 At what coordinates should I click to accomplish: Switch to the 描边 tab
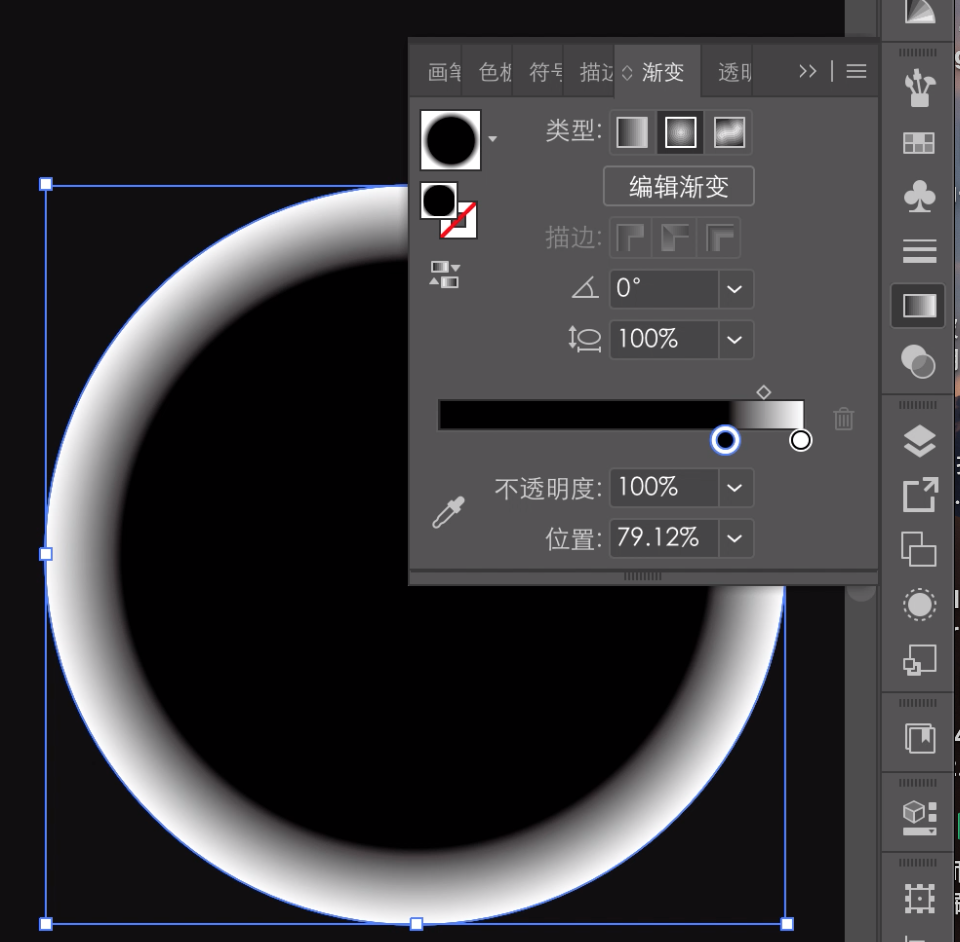click(596, 72)
